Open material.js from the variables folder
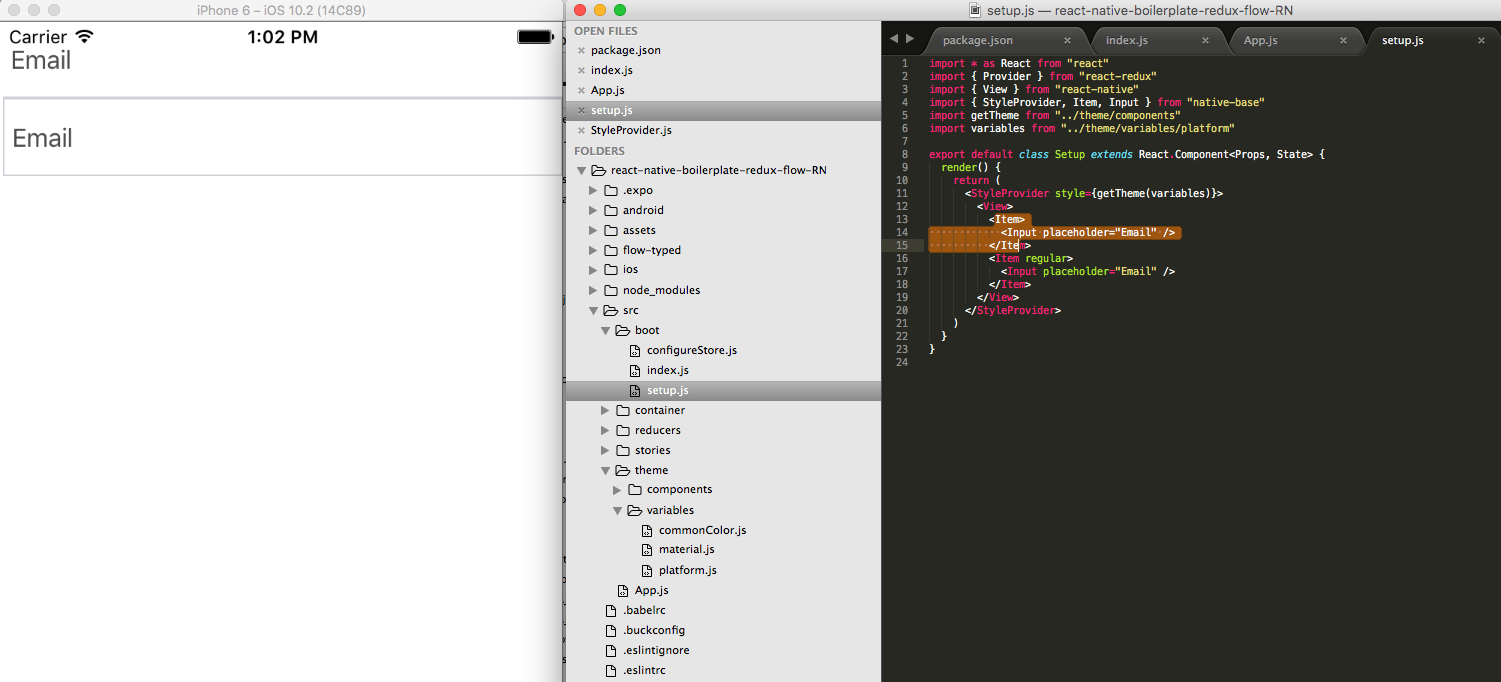This screenshot has height=682, width=1501. coord(687,549)
